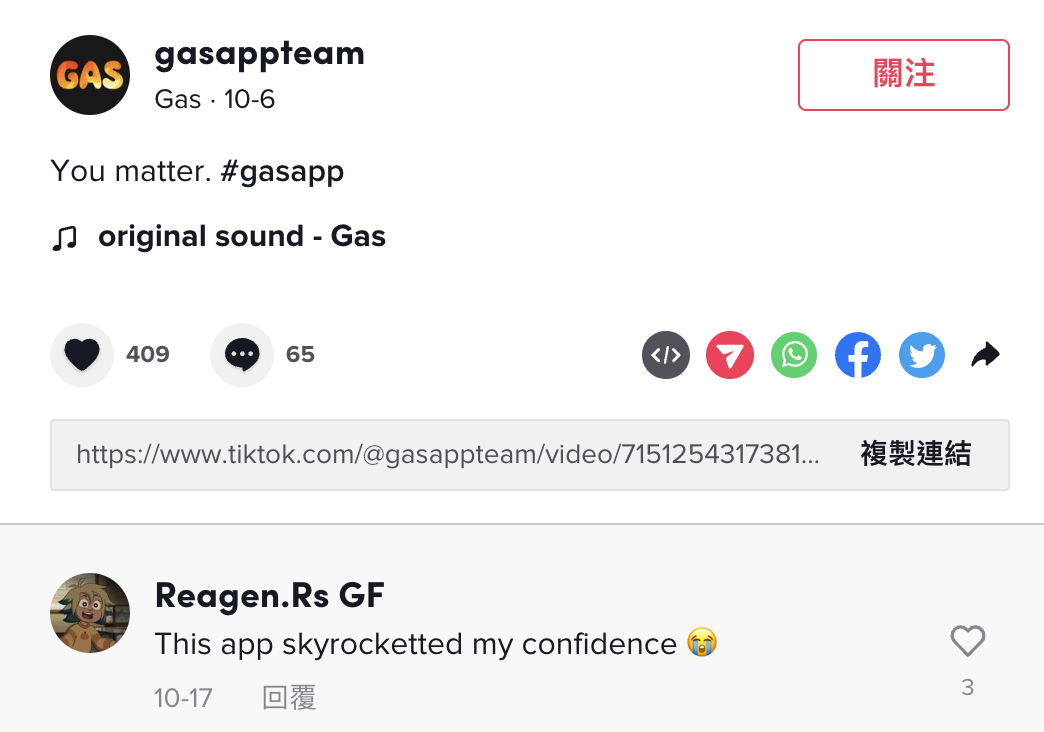Send to friends with red paper-plane icon
This screenshot has width=1044, height=732.
coord(730,355)
